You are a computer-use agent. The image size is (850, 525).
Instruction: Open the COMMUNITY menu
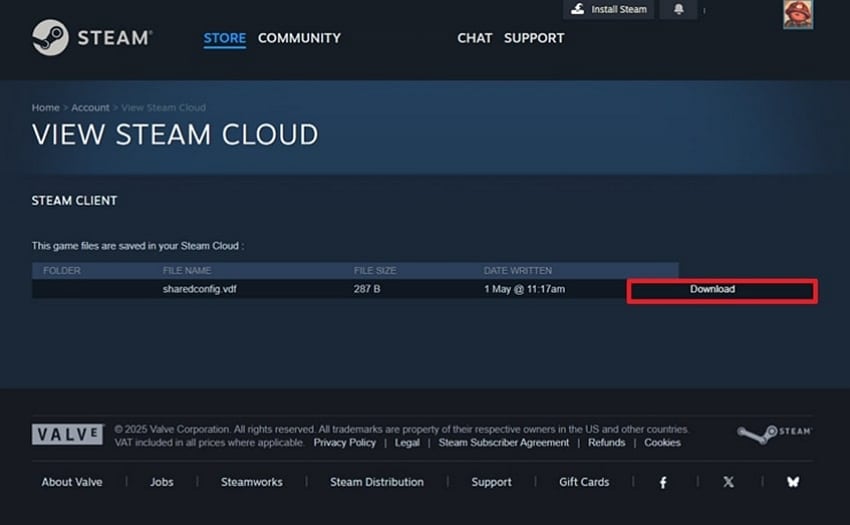(299, 38)
